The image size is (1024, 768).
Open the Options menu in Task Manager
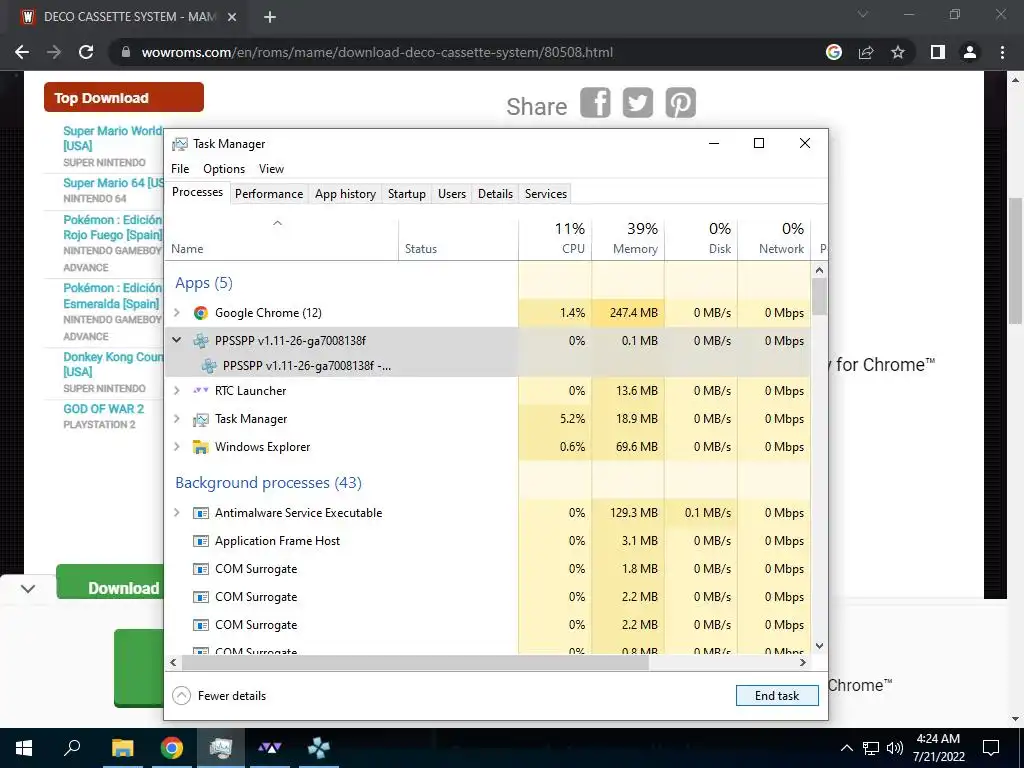coord(224,168)
